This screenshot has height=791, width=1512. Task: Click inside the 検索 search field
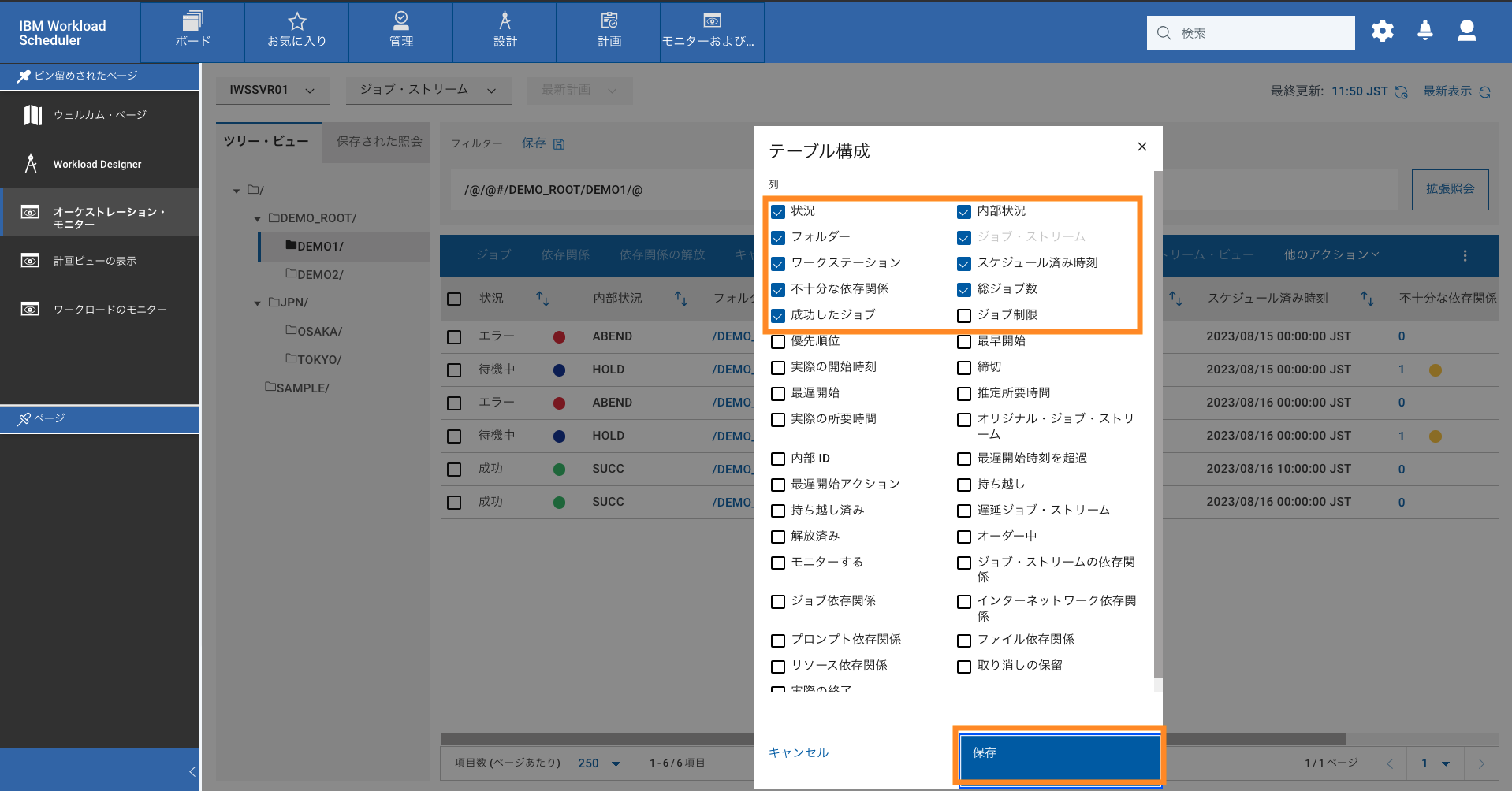pyautogui.click(x=1250, y=32)
